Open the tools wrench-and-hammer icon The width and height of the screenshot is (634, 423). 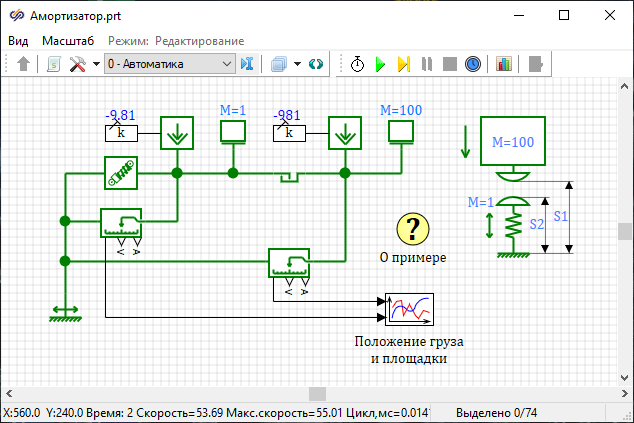tap(77, 64)
